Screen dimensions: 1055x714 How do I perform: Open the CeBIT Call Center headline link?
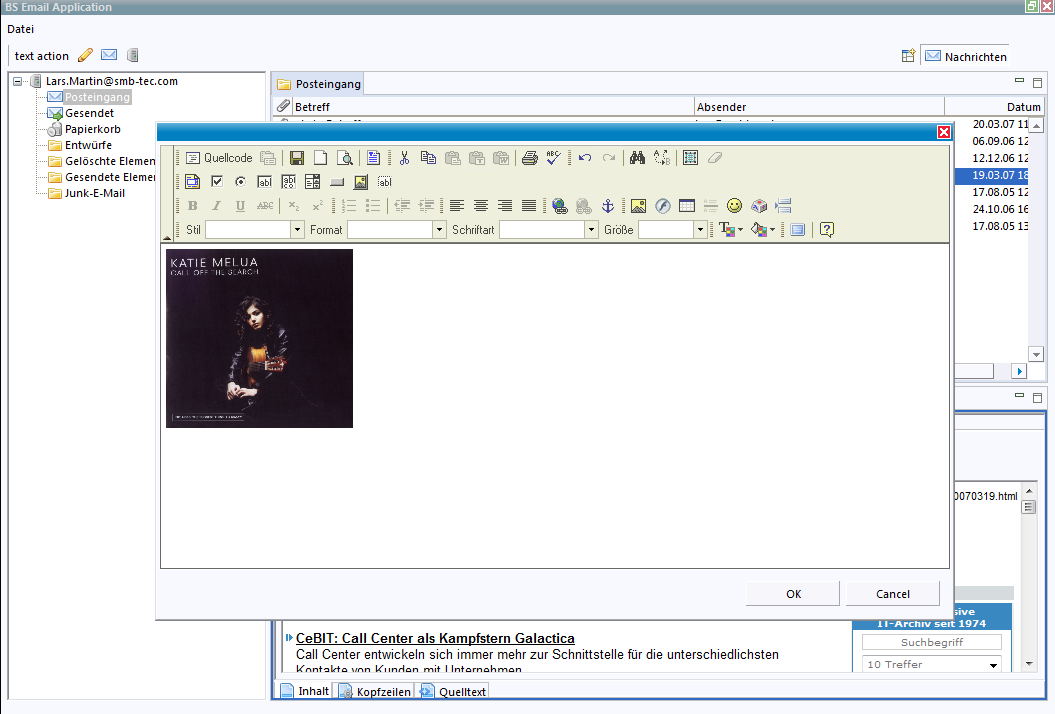pyautogui.click(x=435, y=638)
